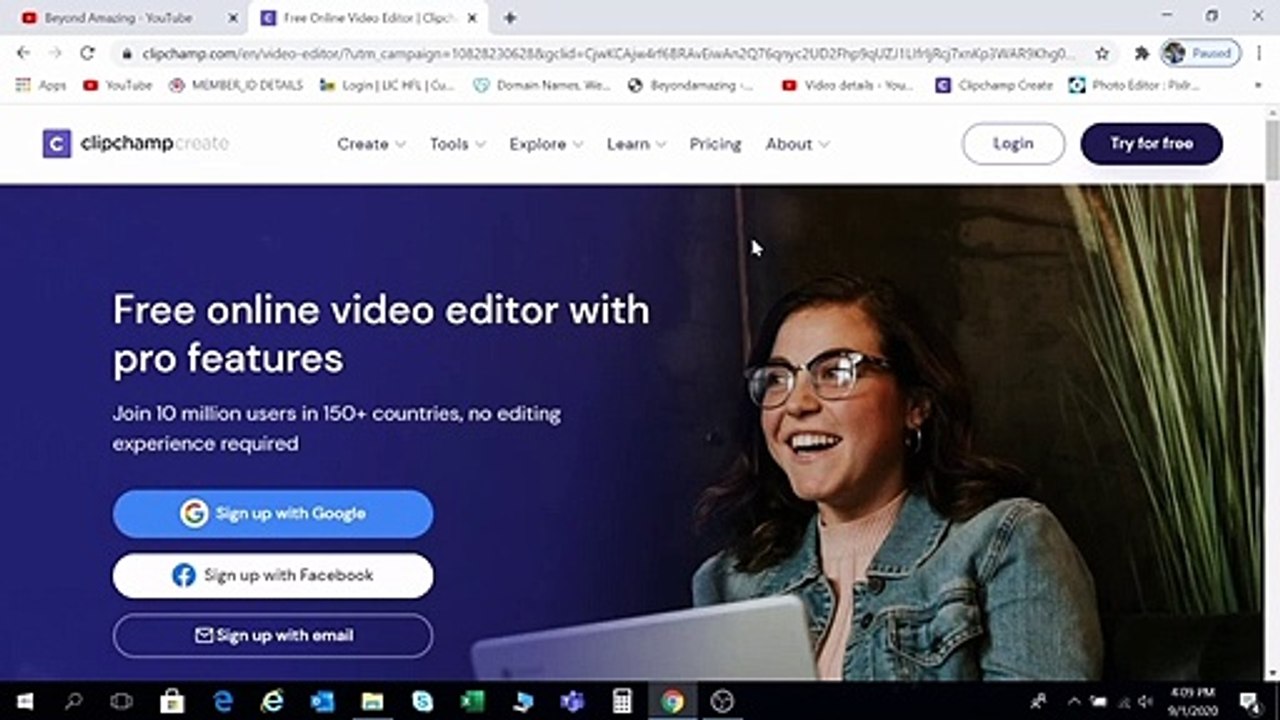The height and width of the screenshot is (720, 1280).
Task: Click the Paused profile button
Action: pos(1201,53)
